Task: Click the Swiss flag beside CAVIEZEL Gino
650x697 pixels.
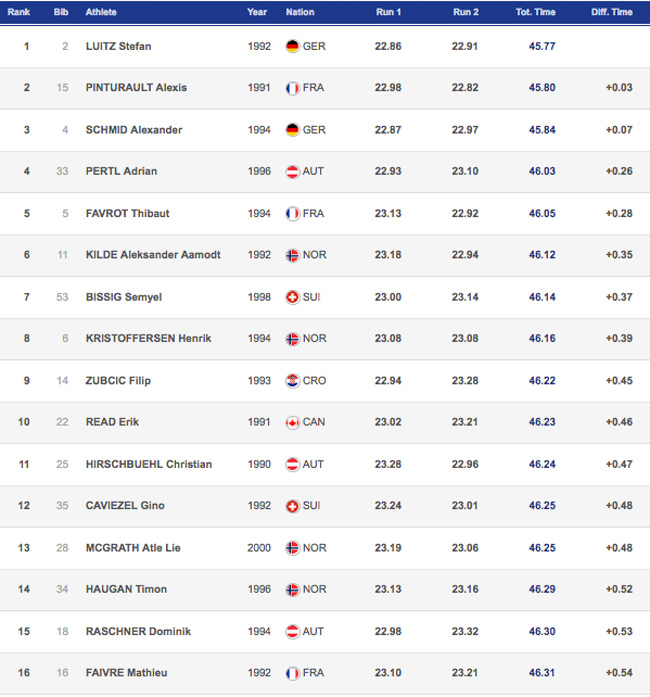Action: 292,506
